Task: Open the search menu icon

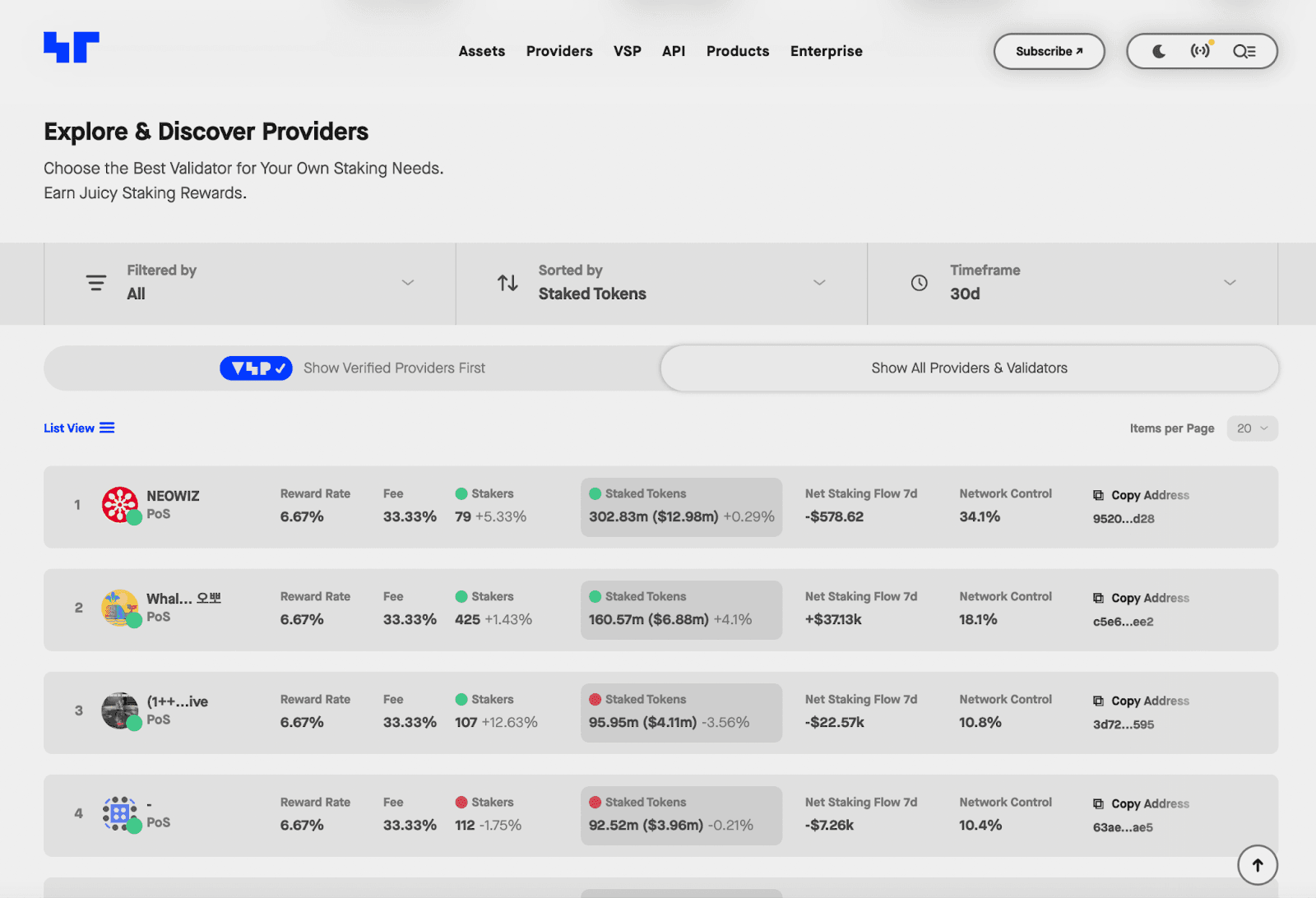Action: (1244, 51)
